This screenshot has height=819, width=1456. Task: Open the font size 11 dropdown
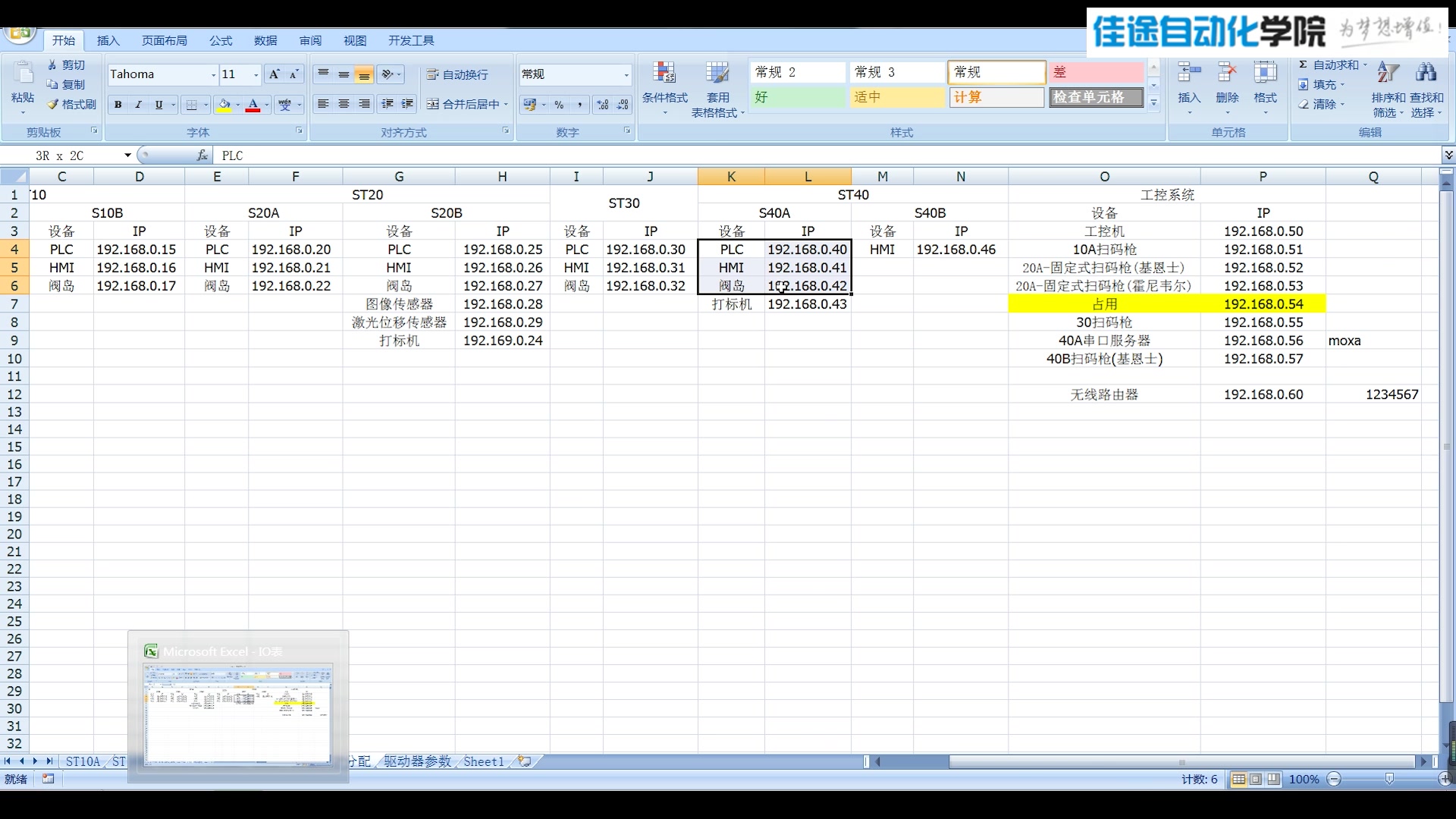pyautogui.click(x=256, y=74)
